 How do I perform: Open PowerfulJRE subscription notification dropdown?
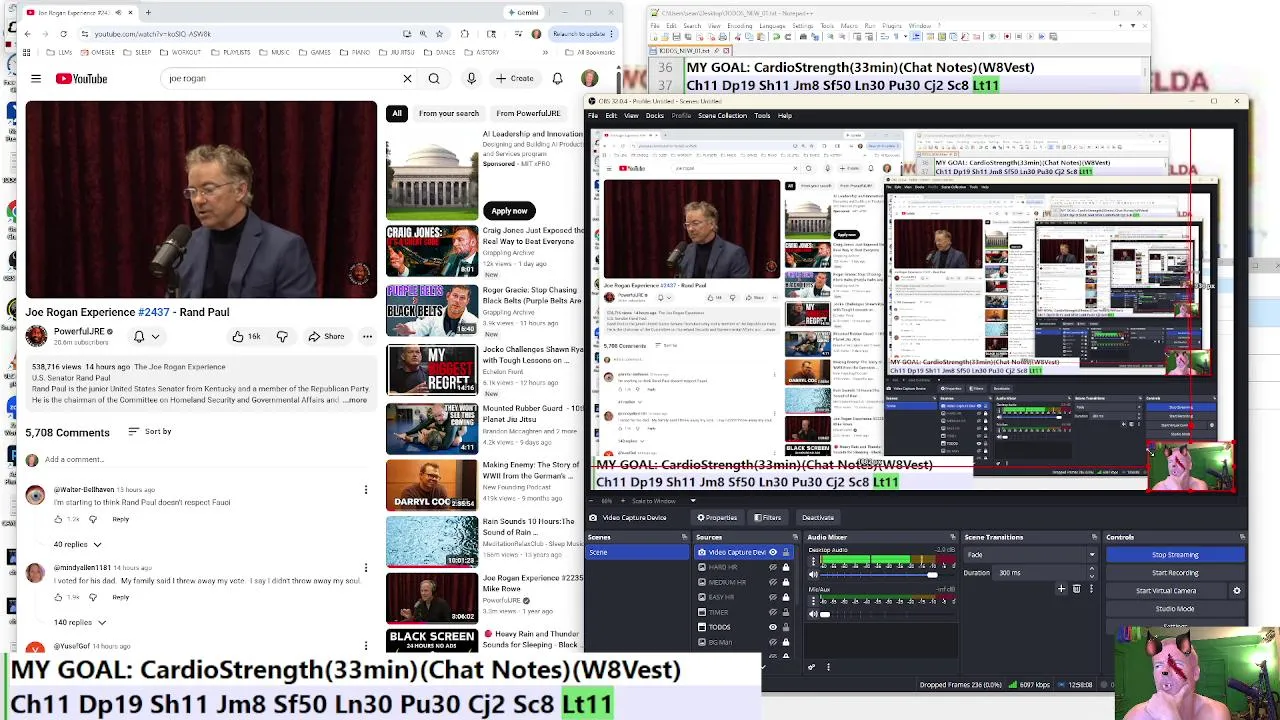pos(145,336)
